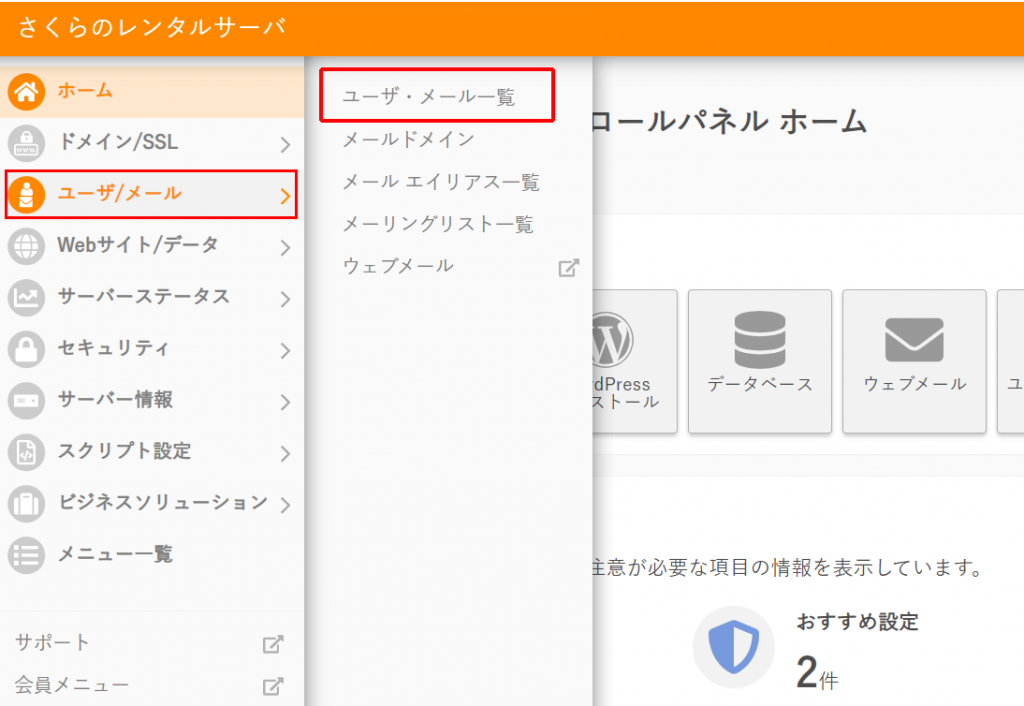Click the セキュリティ padlock icon
1024x706 pixels.
26,349
